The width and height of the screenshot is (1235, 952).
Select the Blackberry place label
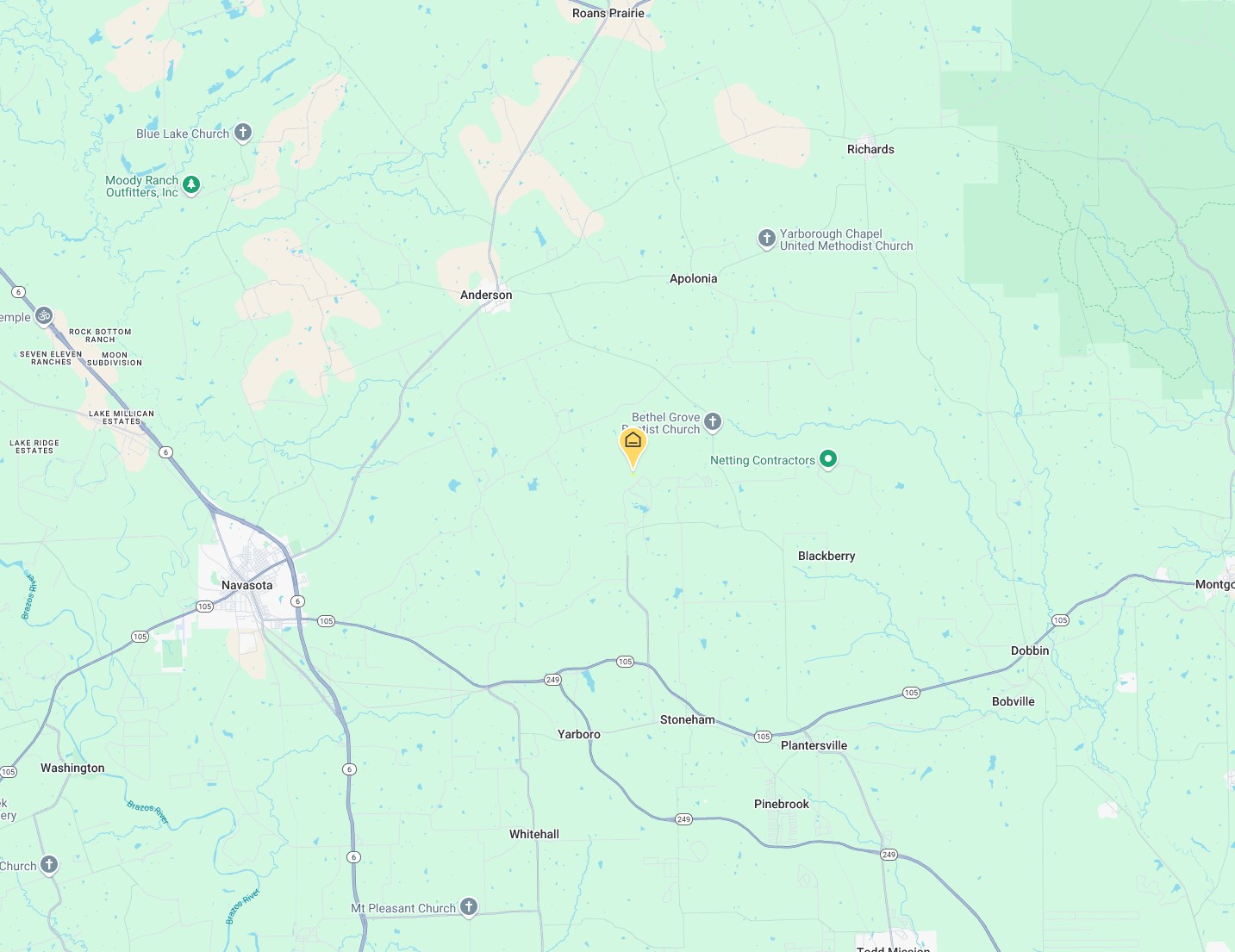[x=826, y=556]
